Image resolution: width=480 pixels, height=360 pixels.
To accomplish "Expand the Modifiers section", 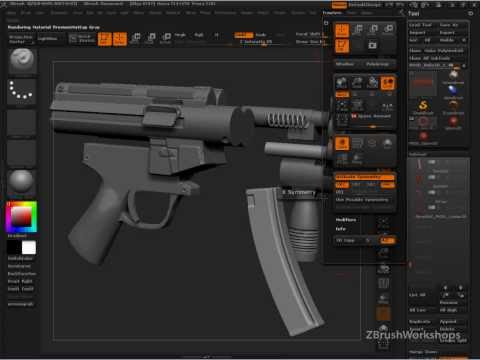I will point(346,220).
